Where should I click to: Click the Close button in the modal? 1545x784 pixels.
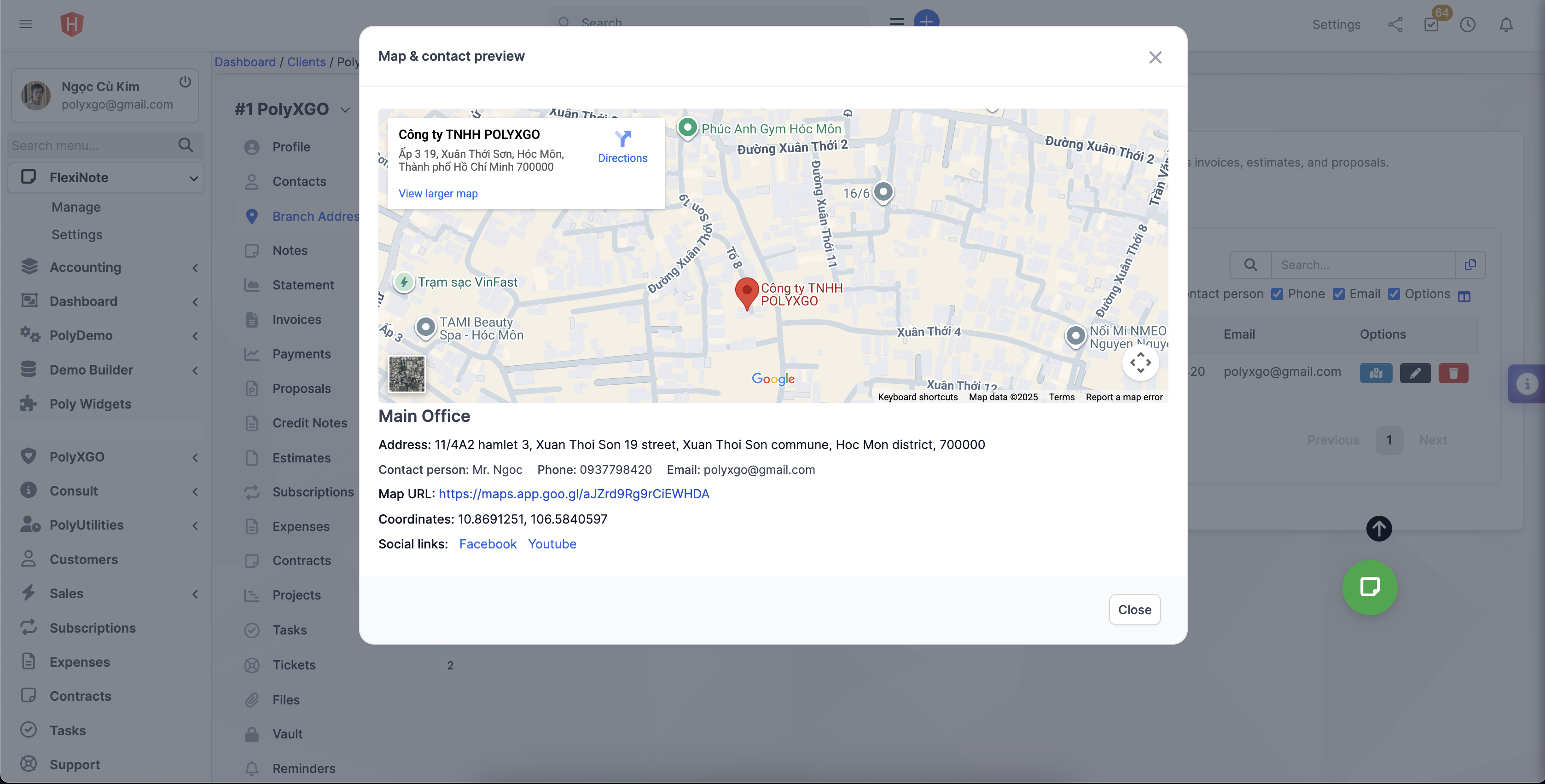(x=1134, y=610)
